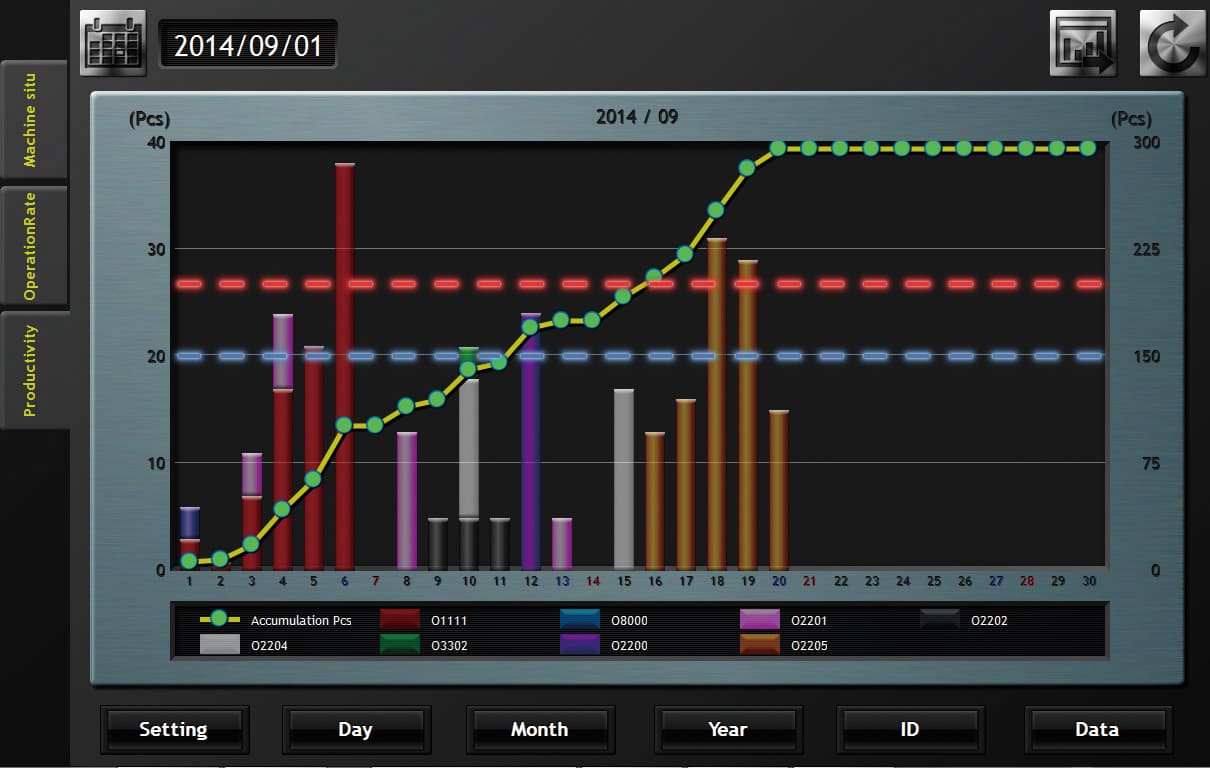Select the Month view button
The height and width of the screenshot is (768, 1210).
point(540,729)
